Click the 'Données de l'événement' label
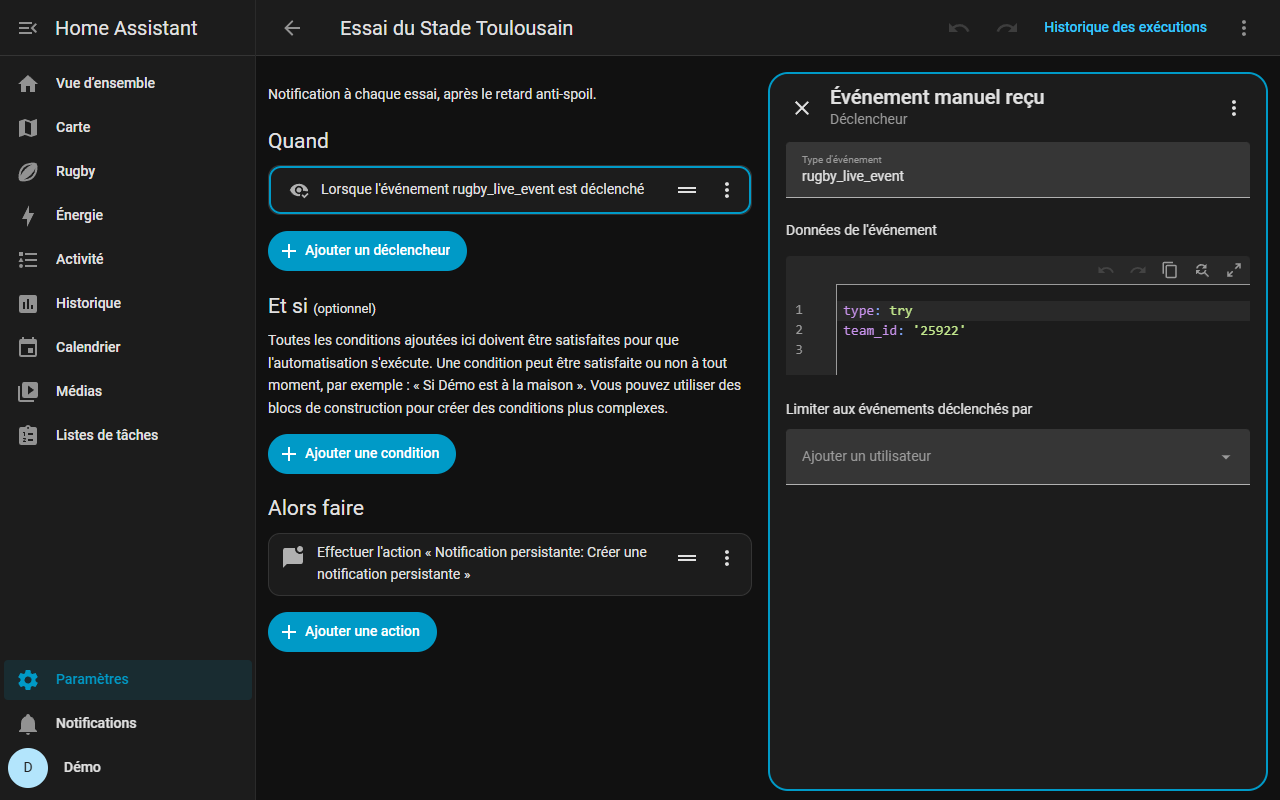The height and width of the screenshot is (800, 1280). click(861, 230)
